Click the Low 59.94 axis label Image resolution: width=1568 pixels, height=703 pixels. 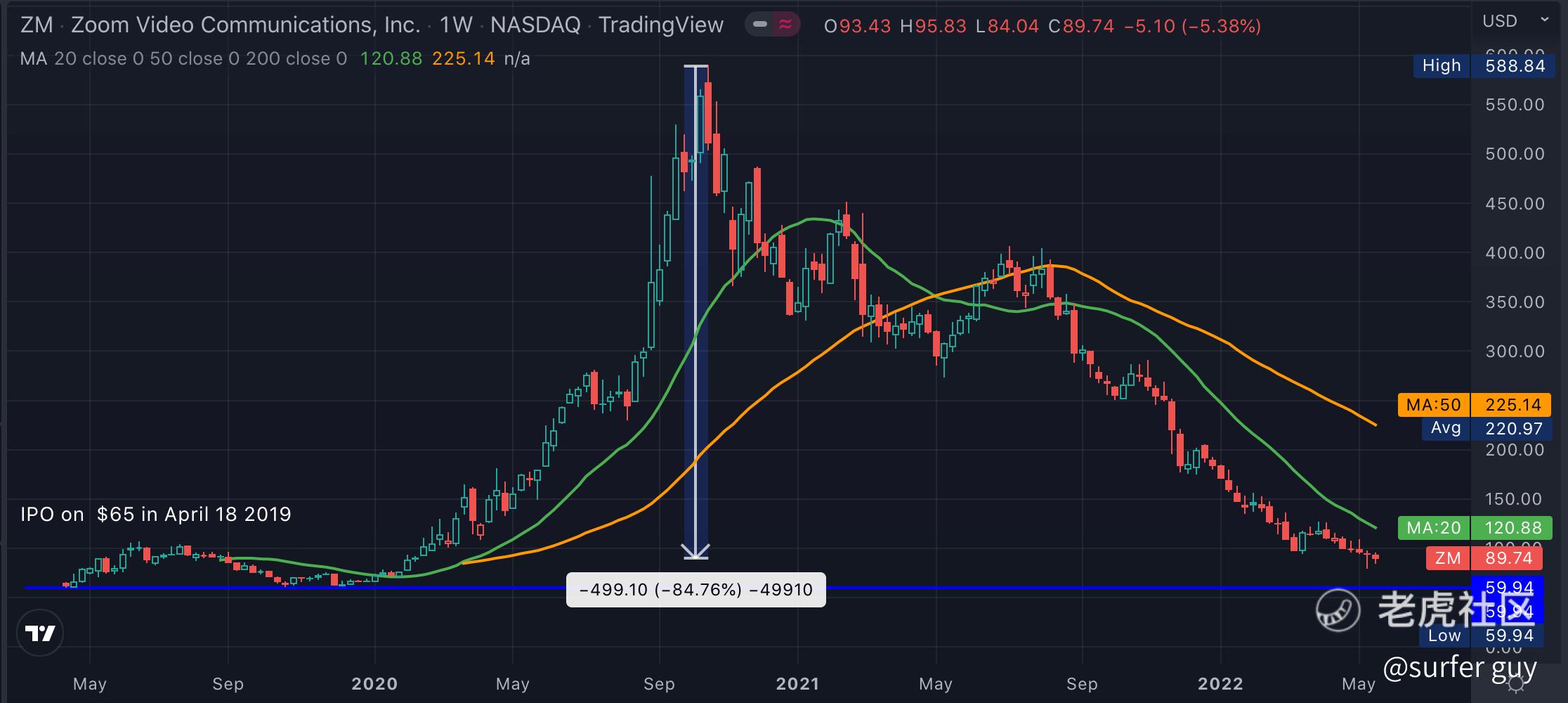(1481, 636)
